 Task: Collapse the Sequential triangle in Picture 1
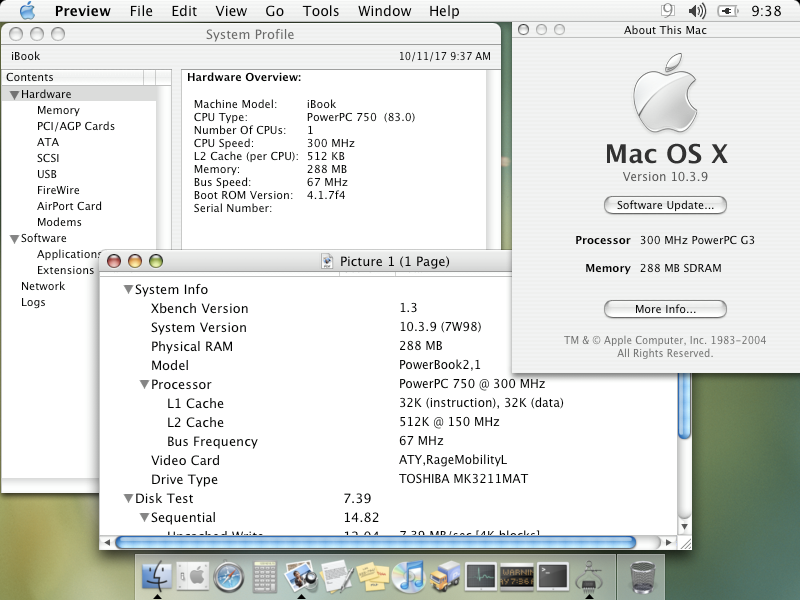pos(144,517)
